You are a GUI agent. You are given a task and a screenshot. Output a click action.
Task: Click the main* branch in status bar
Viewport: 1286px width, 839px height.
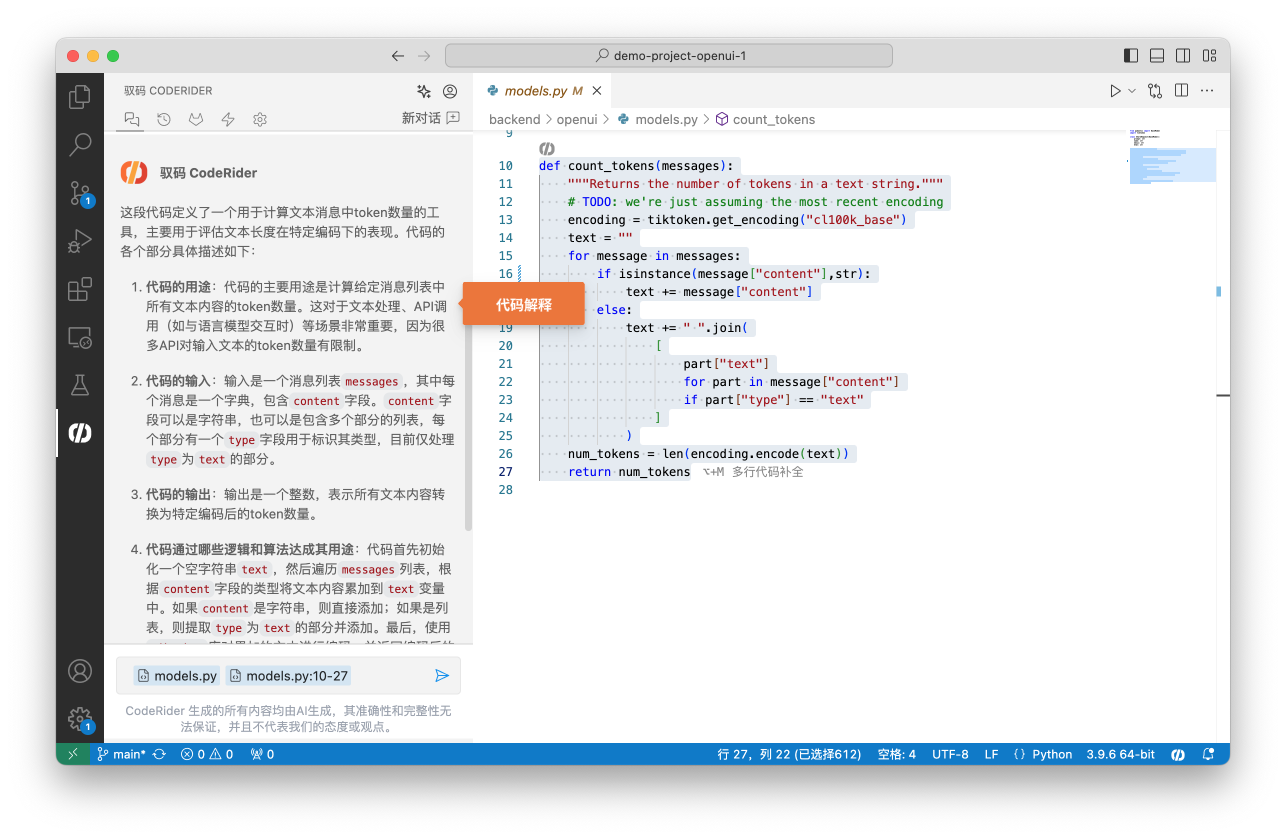coord(121,754)
